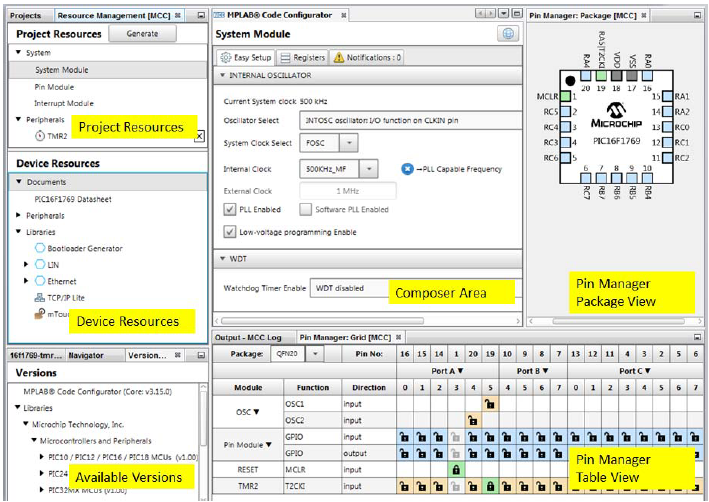Click the TCP/IP Lite network icon
This screenshot has height=502, width=709.
pyautogui.click(x=40, y=298)
